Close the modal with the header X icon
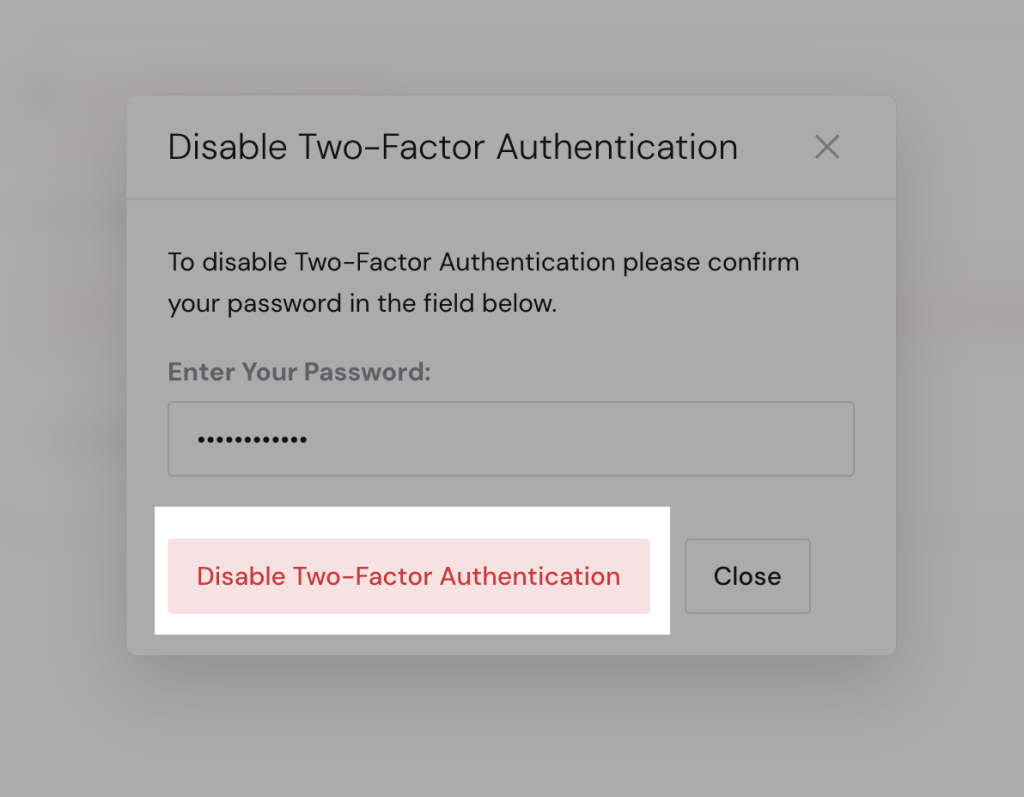Image resolution: width=1024 pixels, height=797 pixels. [x=827, y=147]
